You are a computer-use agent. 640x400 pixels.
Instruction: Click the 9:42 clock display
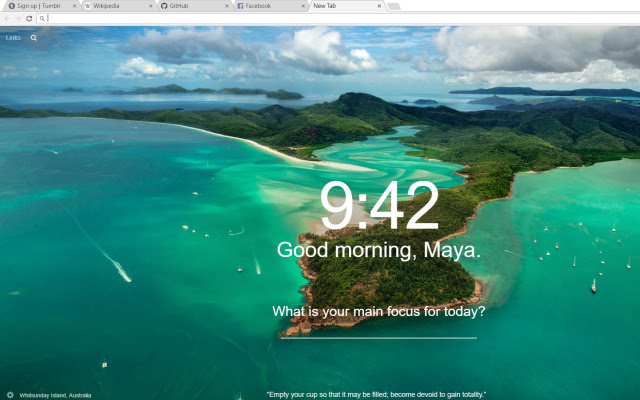pyautogui.click(x=379, y=206)
